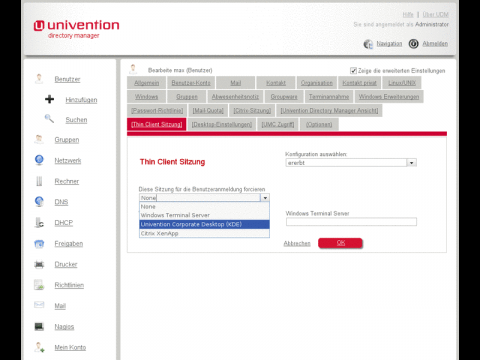
Task: Switch to the Linux/UNIX tab
Action: [402, 83]
